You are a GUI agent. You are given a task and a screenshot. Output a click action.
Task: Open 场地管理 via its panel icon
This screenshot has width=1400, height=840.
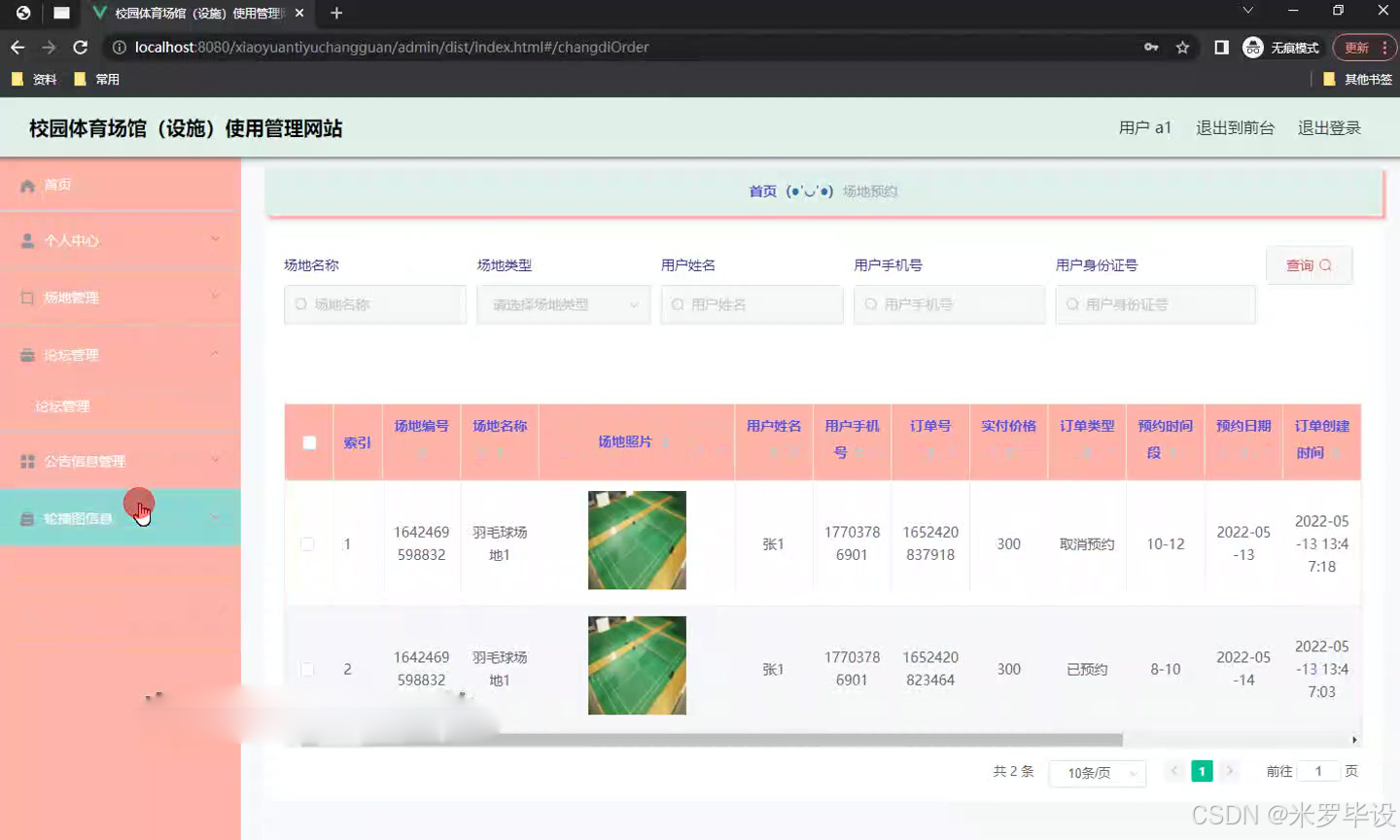(x=27, y=297)
